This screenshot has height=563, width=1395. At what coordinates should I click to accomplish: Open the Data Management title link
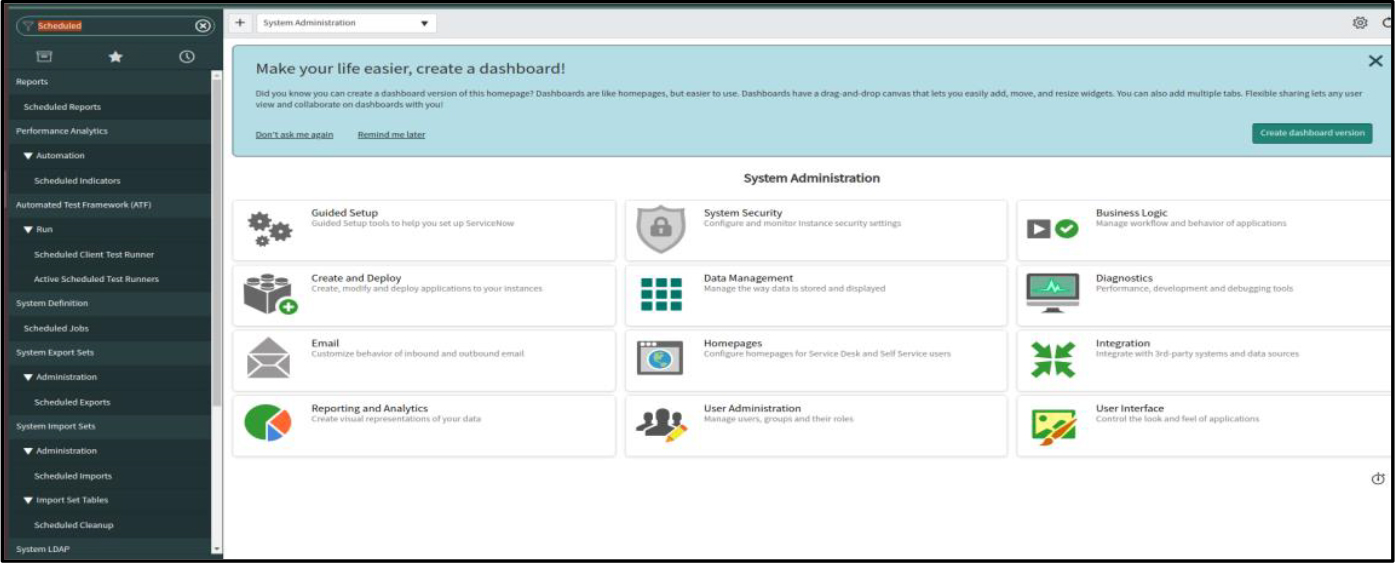[x=749, y=278]
